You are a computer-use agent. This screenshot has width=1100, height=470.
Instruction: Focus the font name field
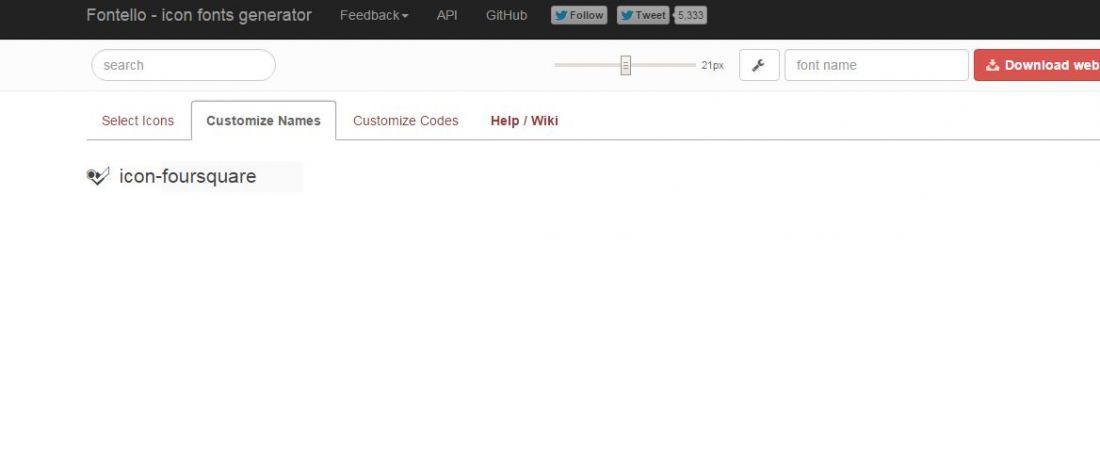[x=876, y=65]
